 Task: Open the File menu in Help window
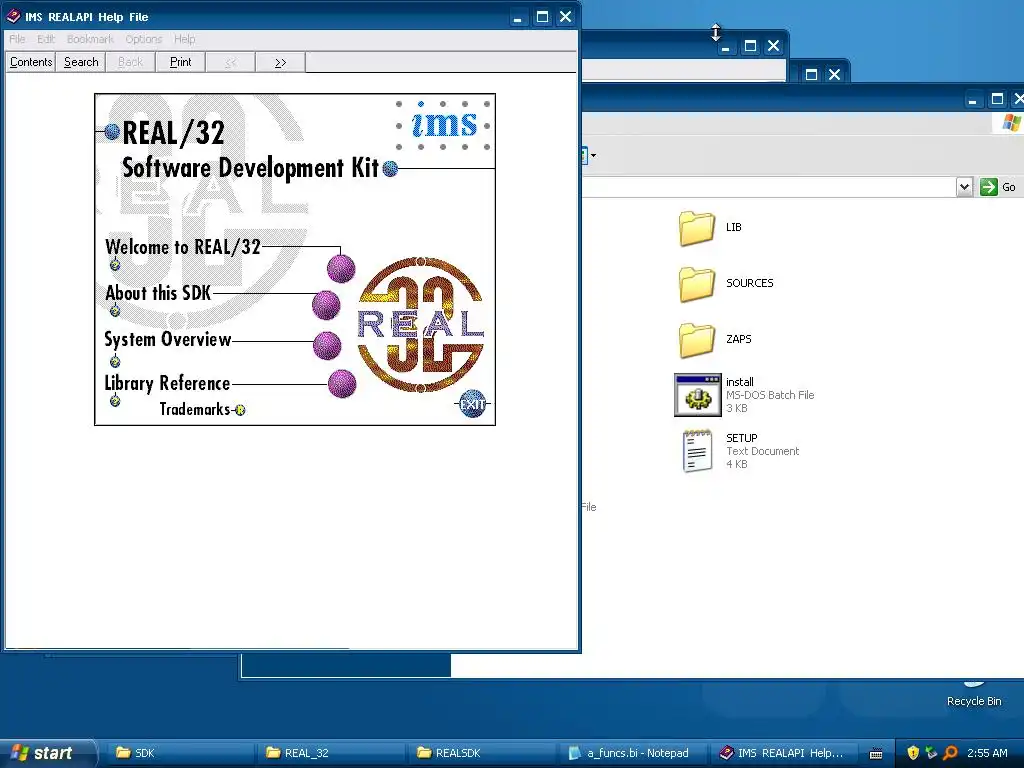[x=17, y=39]
